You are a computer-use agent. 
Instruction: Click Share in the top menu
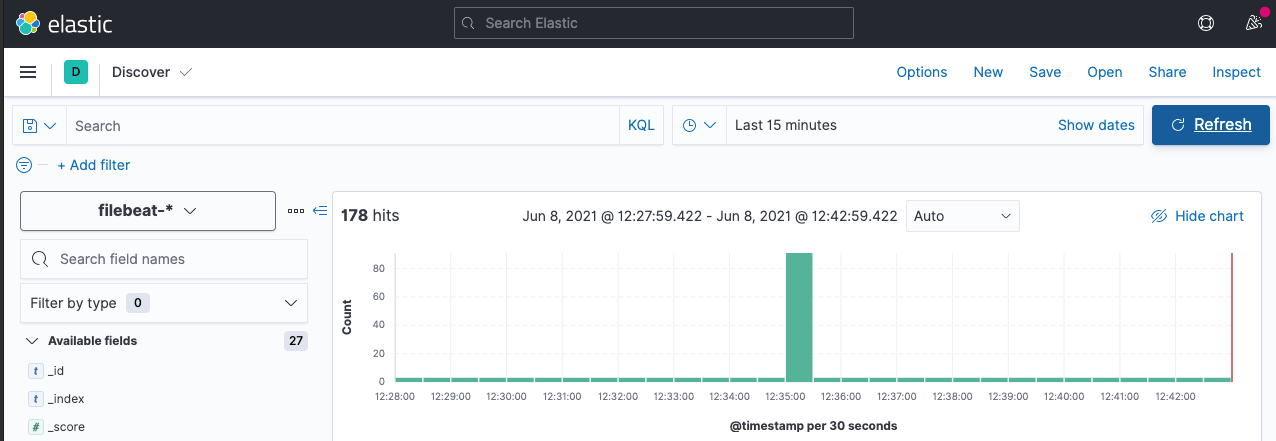pos(1167,72)
